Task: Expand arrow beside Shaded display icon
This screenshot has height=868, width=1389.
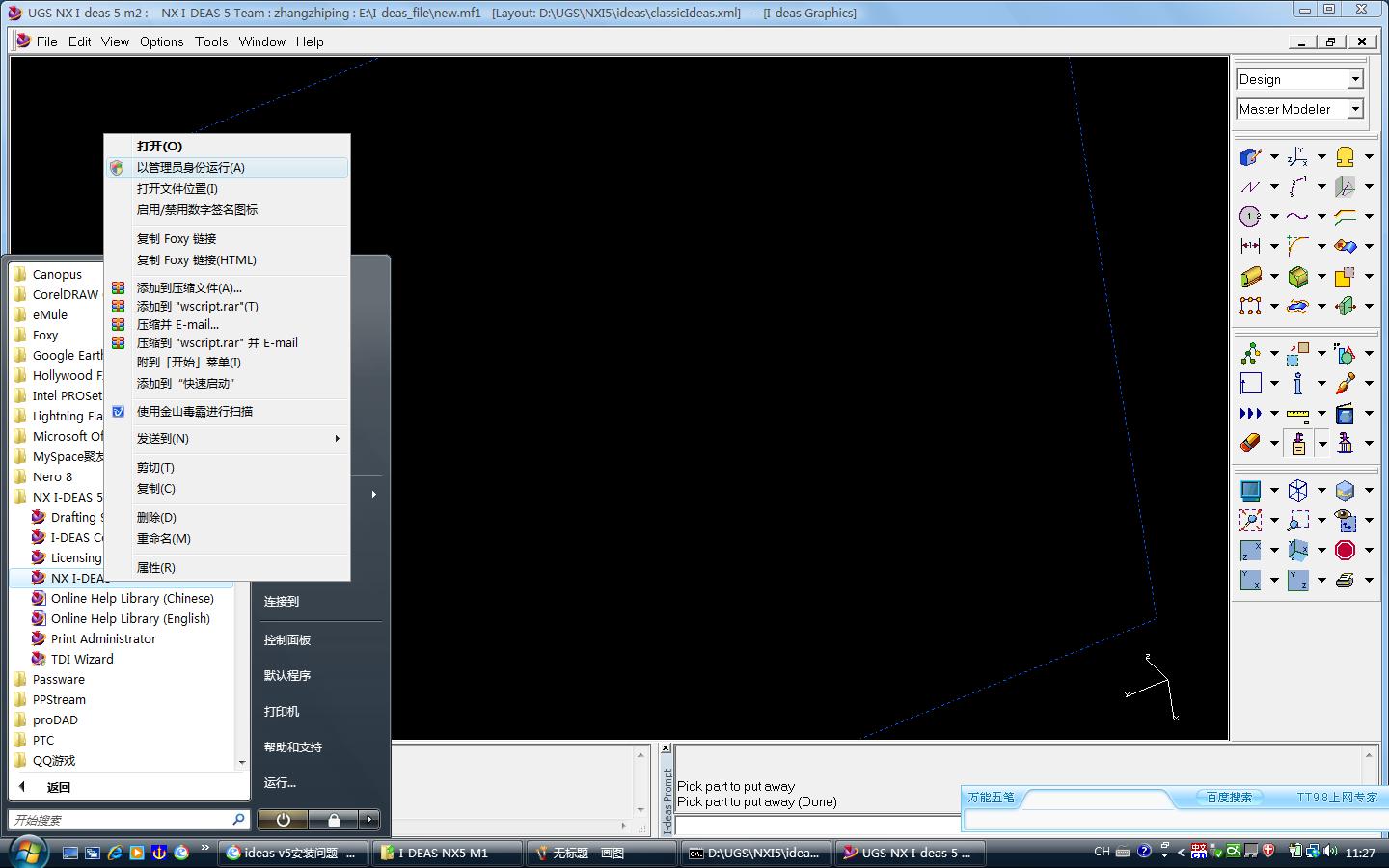Action: [1274, 491]
